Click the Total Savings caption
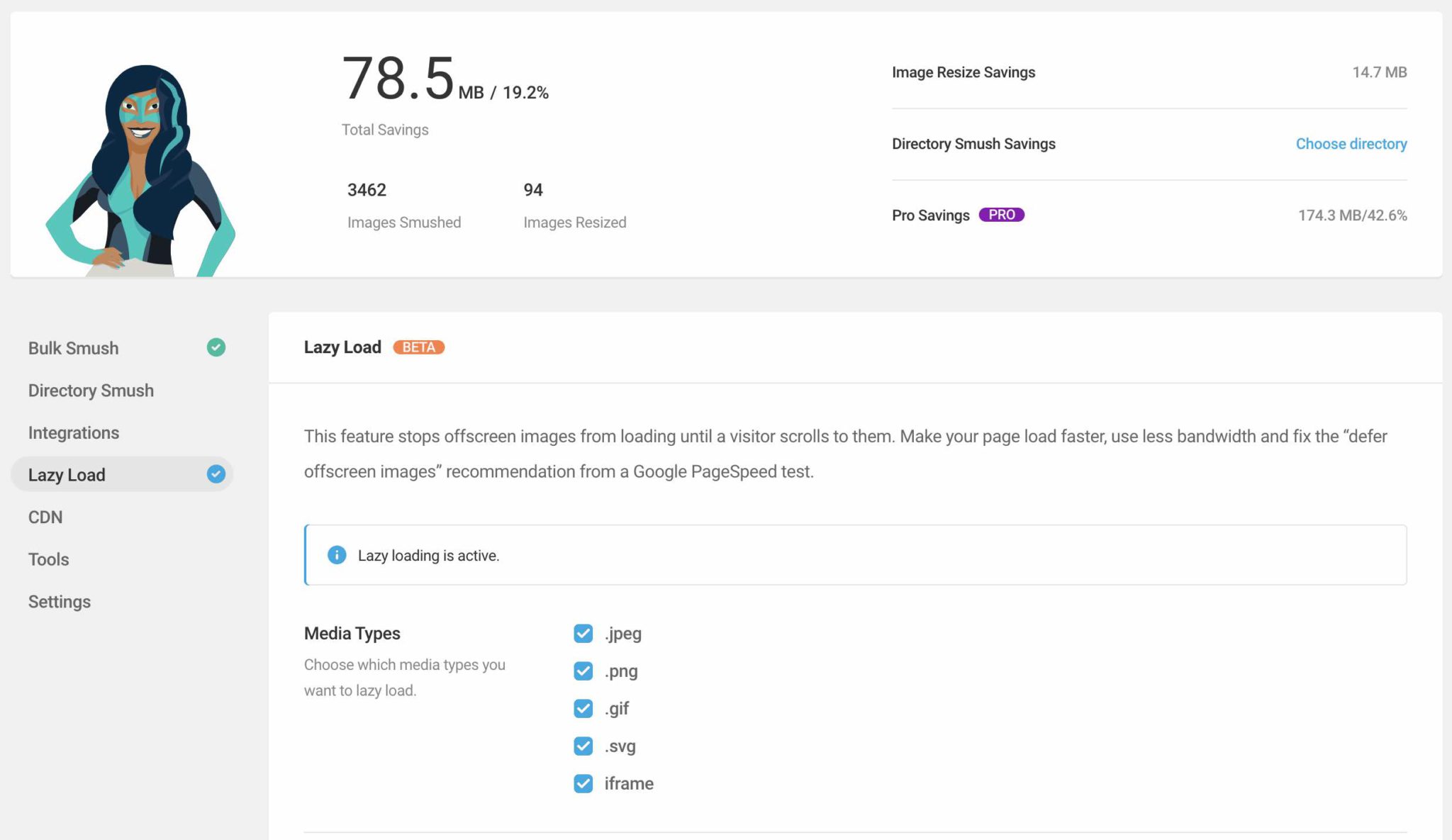This screenshot has height=840, width=1452. 385,130
